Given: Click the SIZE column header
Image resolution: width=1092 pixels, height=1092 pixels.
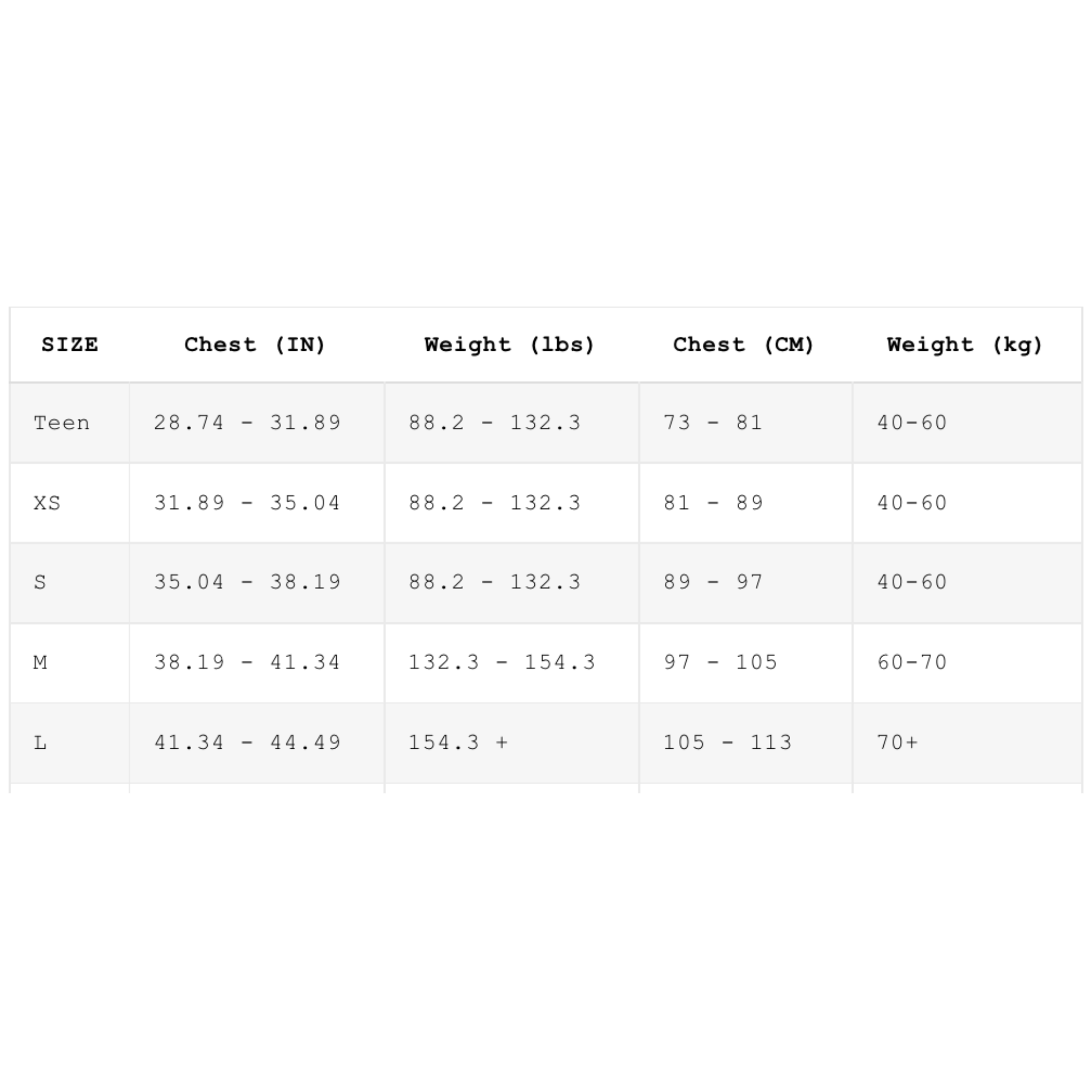Looking at the screenshot, I should click(x=70, y=345).
